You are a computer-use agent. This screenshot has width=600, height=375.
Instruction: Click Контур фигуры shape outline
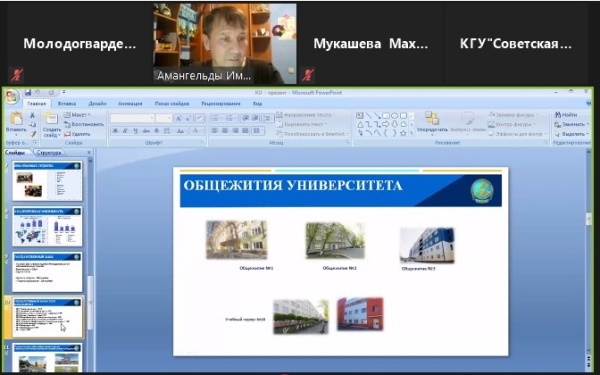tap(511, 124)
